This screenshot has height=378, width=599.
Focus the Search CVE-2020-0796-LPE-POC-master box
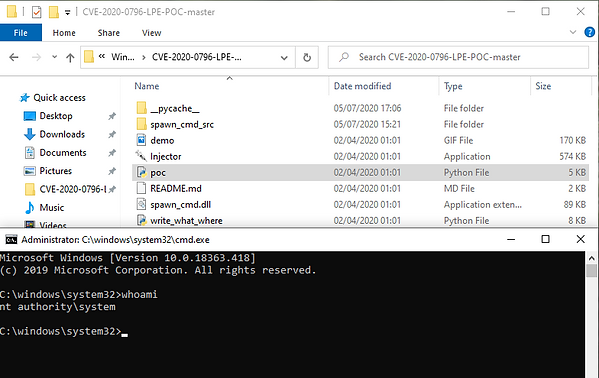click(458, 57)
